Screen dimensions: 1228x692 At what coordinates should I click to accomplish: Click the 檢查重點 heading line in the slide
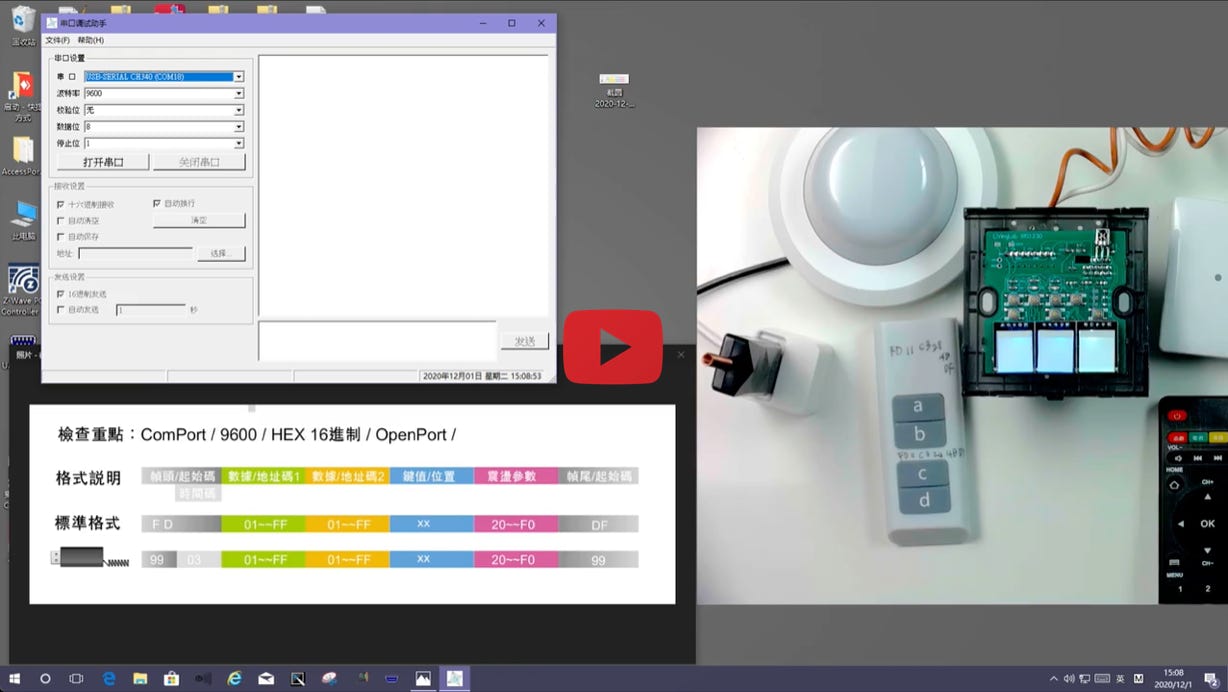tap(257, 435)
